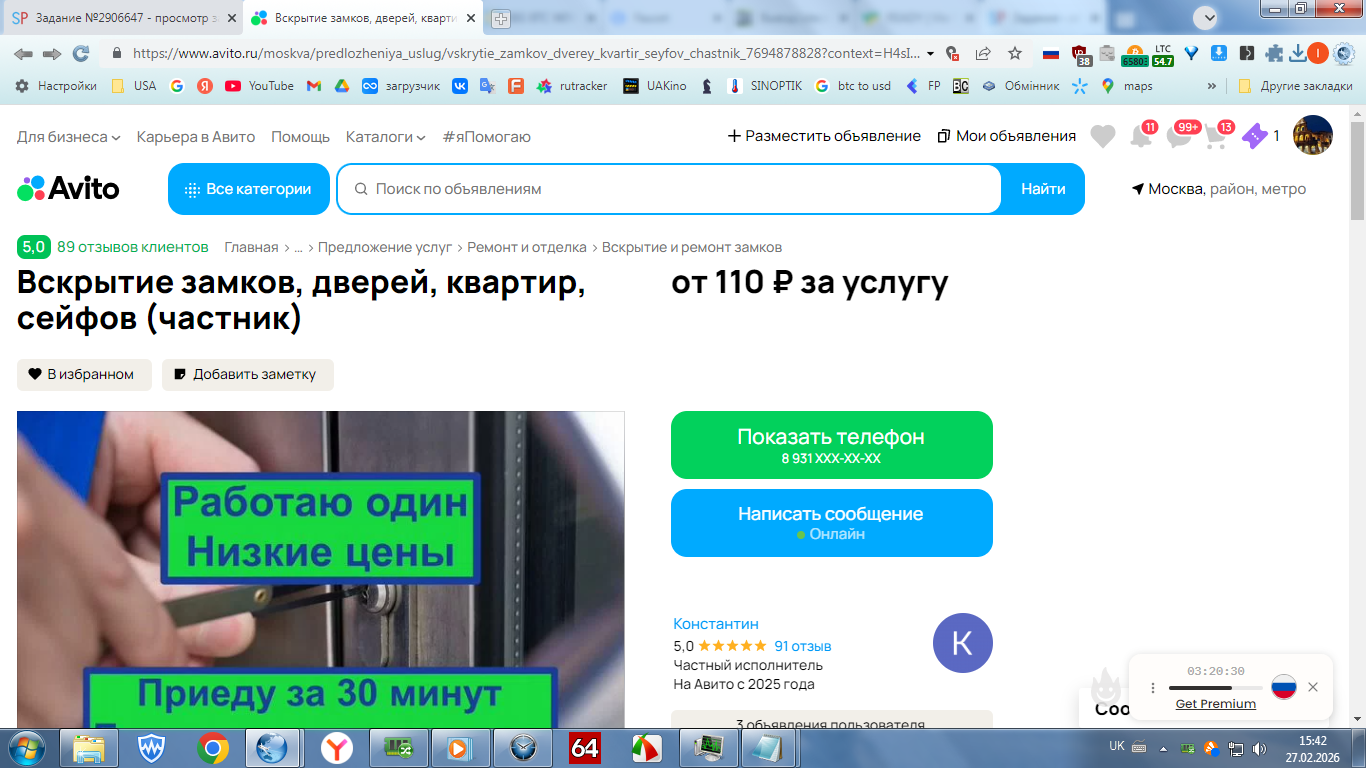Open YouTube bookmark
The width and height of the screenshot is (1366, 768).
(259, 86)
